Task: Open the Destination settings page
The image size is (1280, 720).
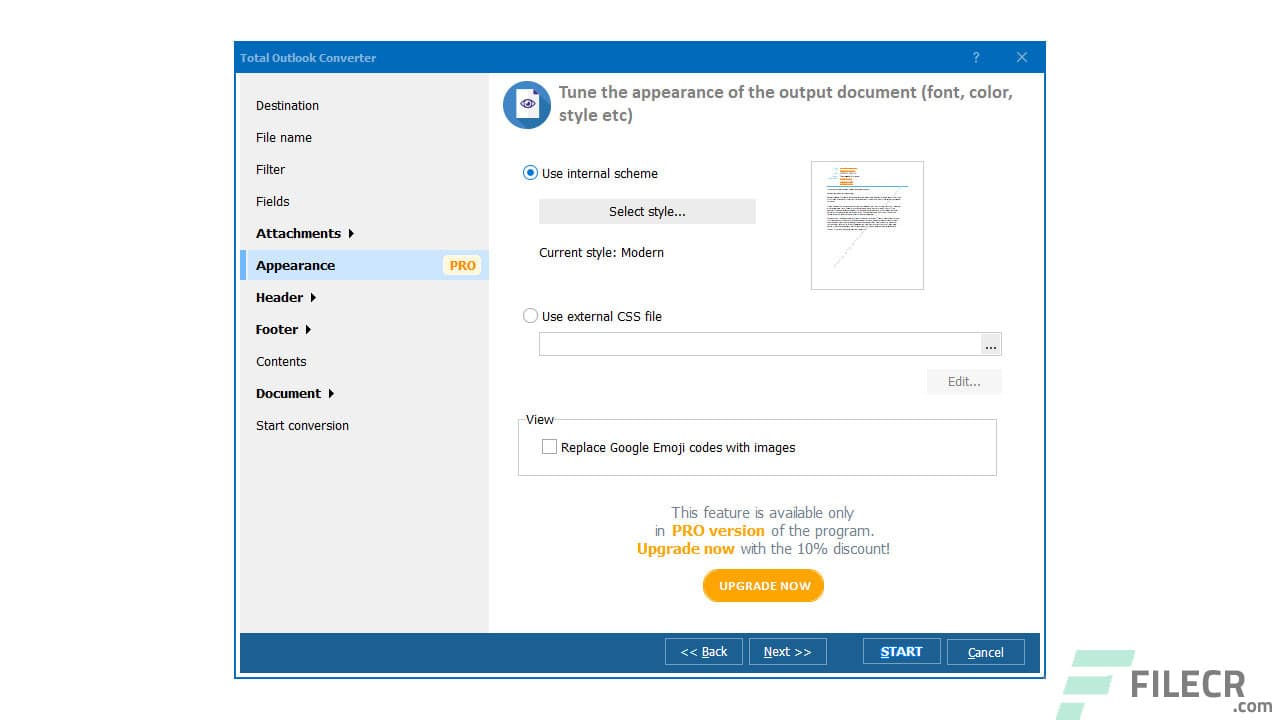Action: [x=287, y=105]
